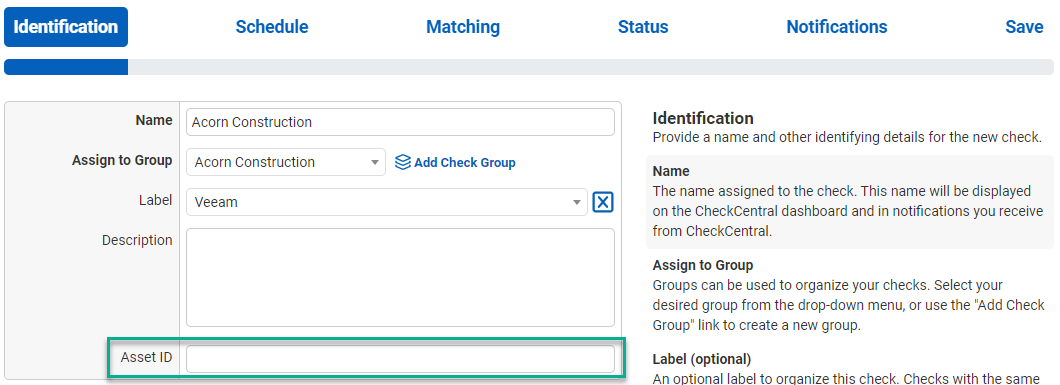Viewport: 1060px width, 385px height.
Task: Click the Identification help heading
Action: coord(703,118)
